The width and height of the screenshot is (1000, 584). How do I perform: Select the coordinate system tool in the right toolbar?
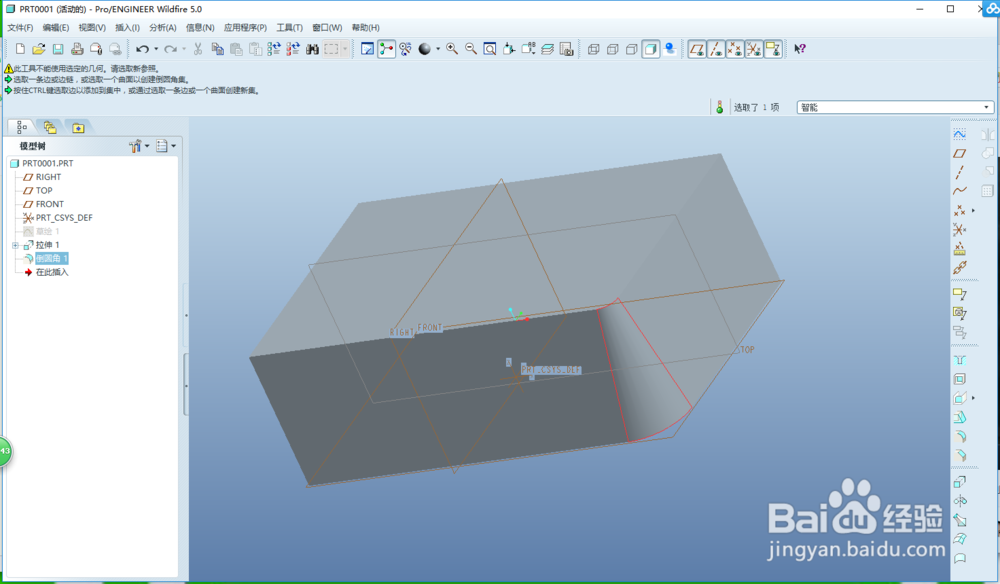point(960,230)
